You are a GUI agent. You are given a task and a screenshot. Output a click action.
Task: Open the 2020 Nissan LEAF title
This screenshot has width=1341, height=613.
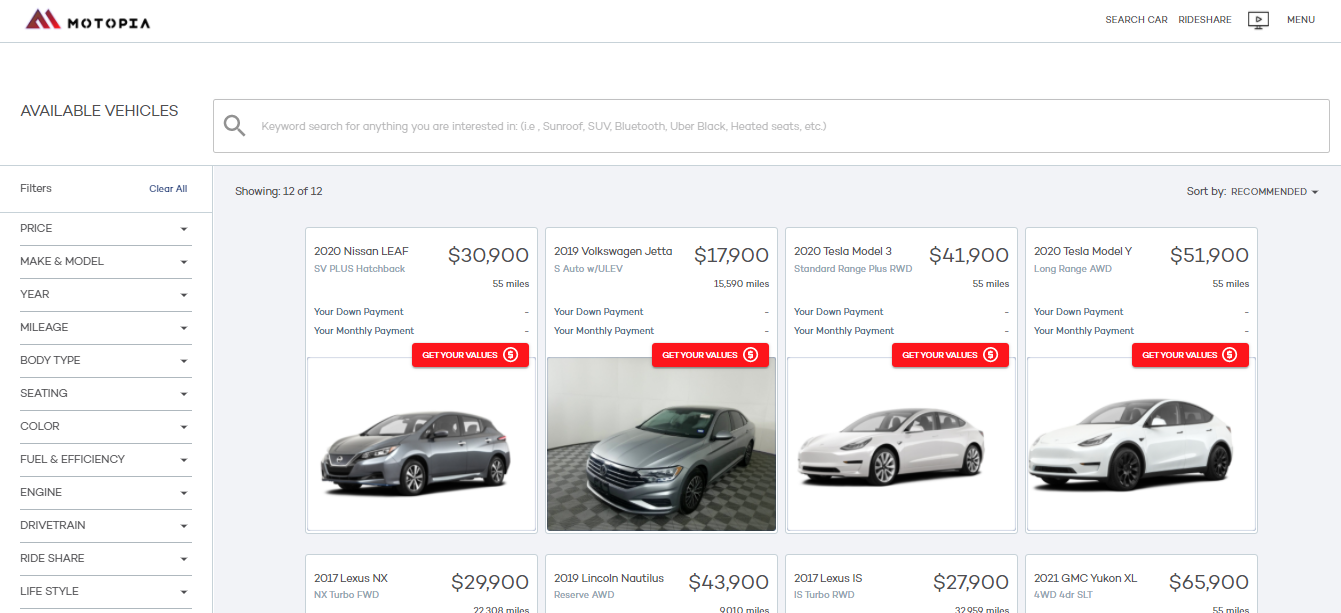click(x=361, y=252)
